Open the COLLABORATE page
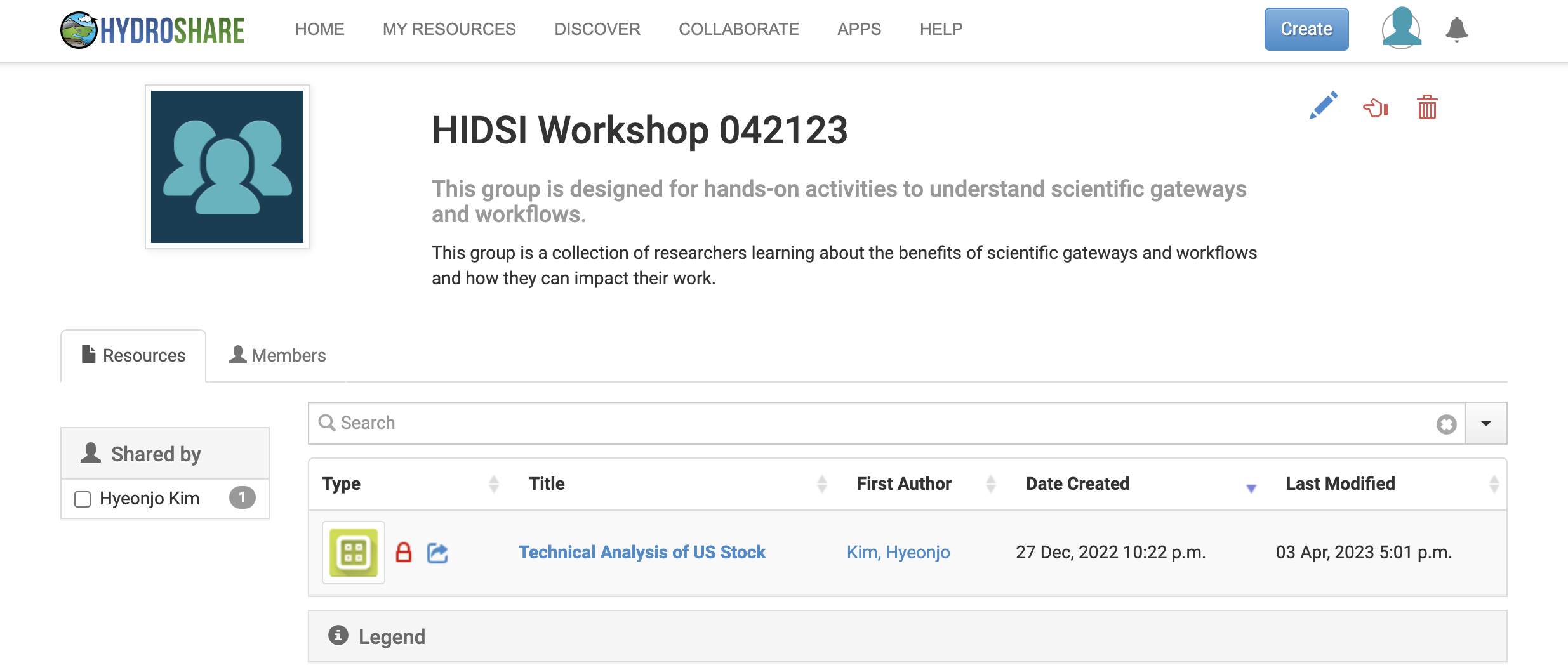The image size is (1568, 670). tap(739, 29)
